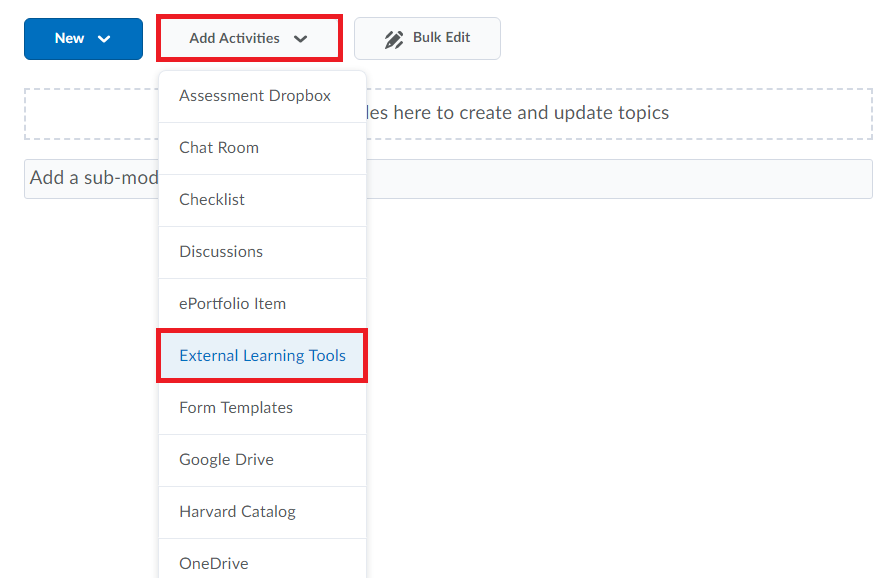Screen dimensions: 881x578
Task: Choose ePortfolio Item entry
Action: (x=262, y=304)
